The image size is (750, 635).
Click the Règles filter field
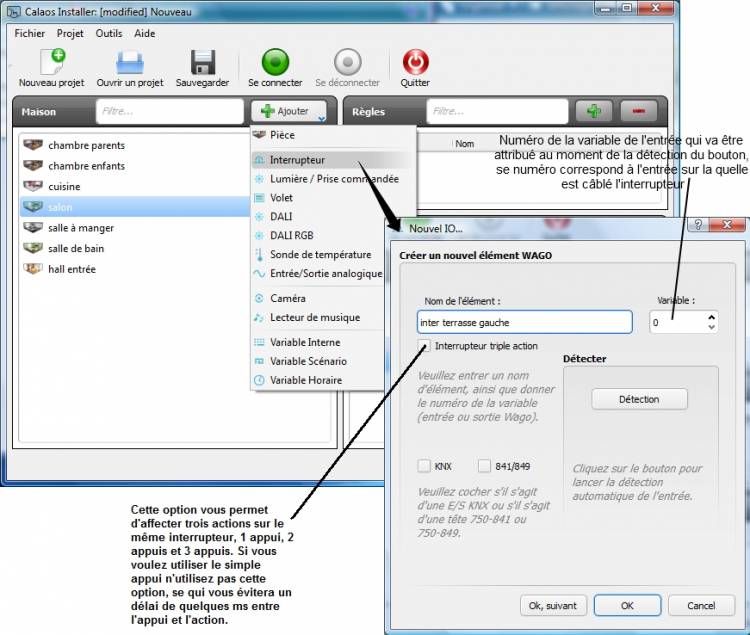point(497,111)
